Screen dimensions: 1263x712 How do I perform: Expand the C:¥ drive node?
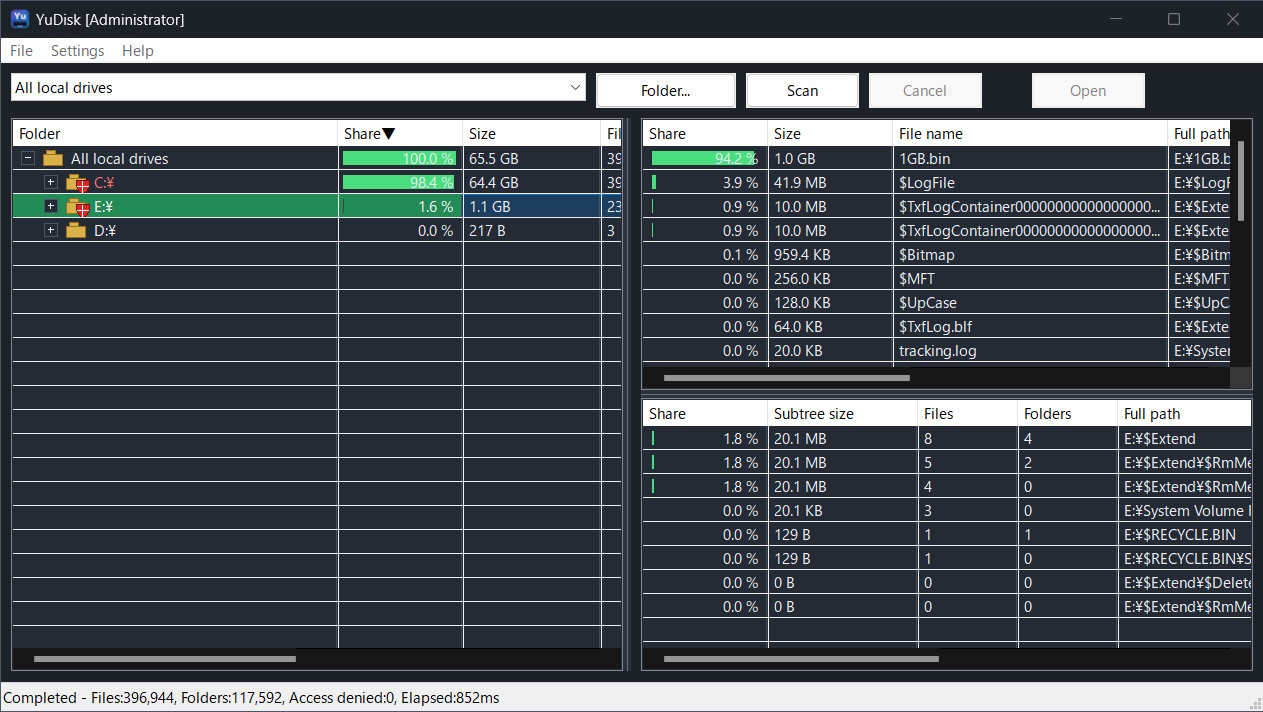(51, 182)
